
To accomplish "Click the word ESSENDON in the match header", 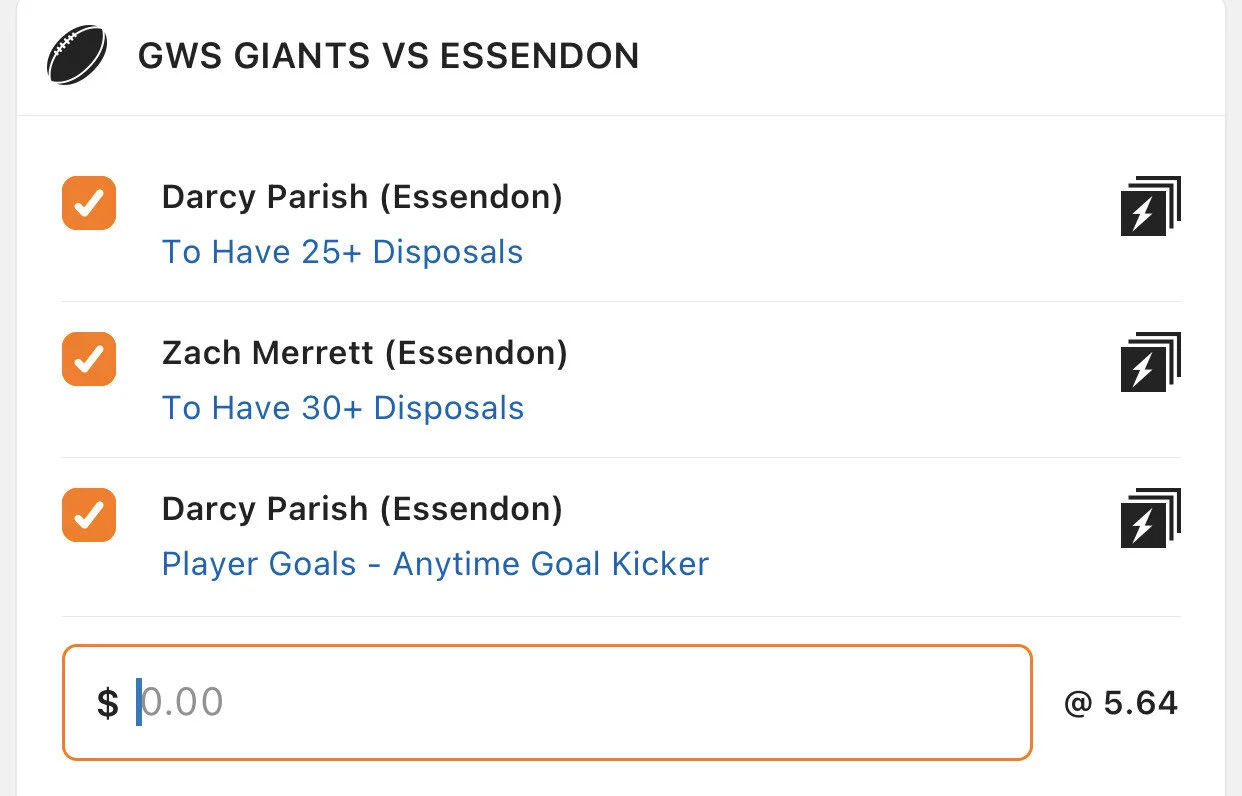I will pyautogui.click(x=539, y=56).
